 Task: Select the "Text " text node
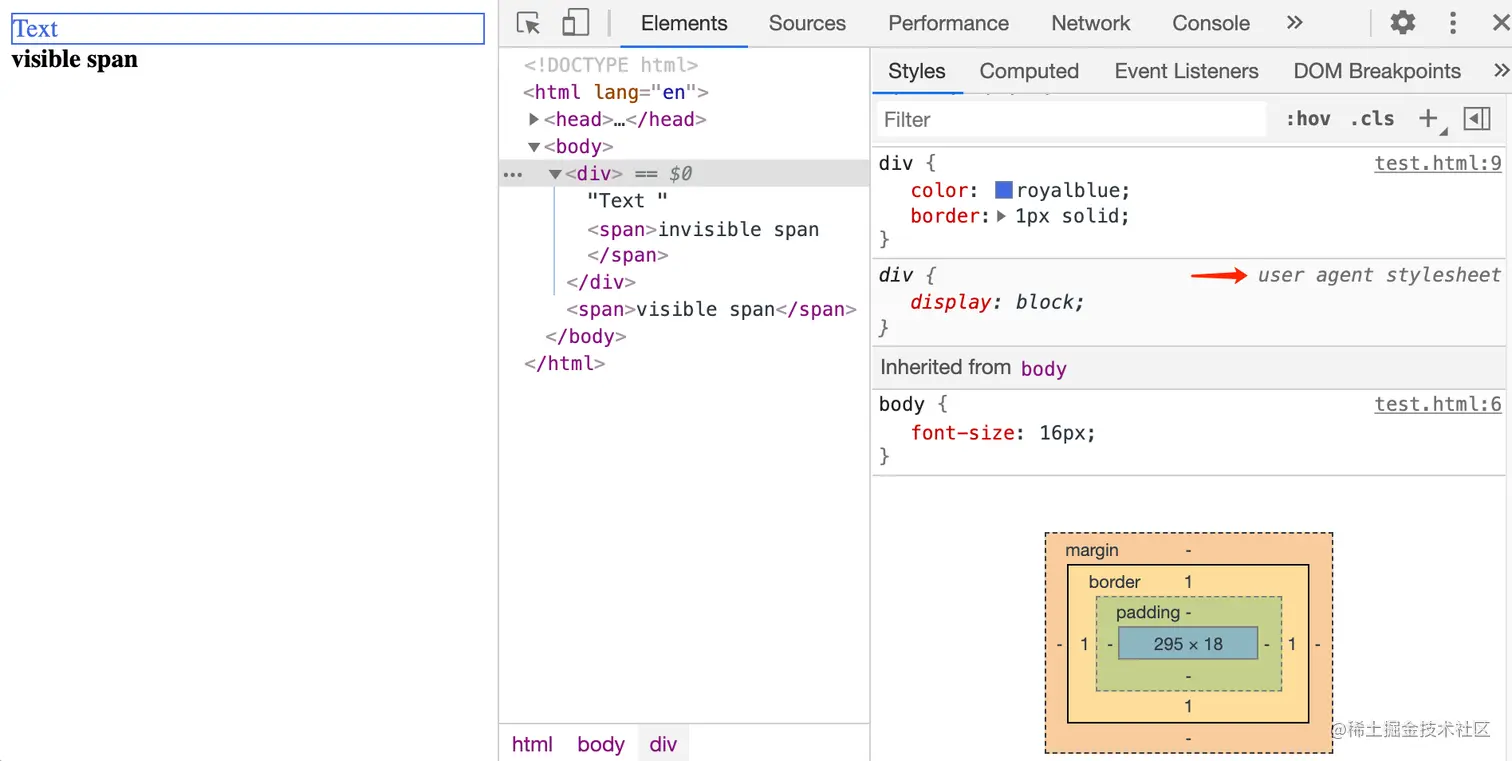[x=627, y=201]
